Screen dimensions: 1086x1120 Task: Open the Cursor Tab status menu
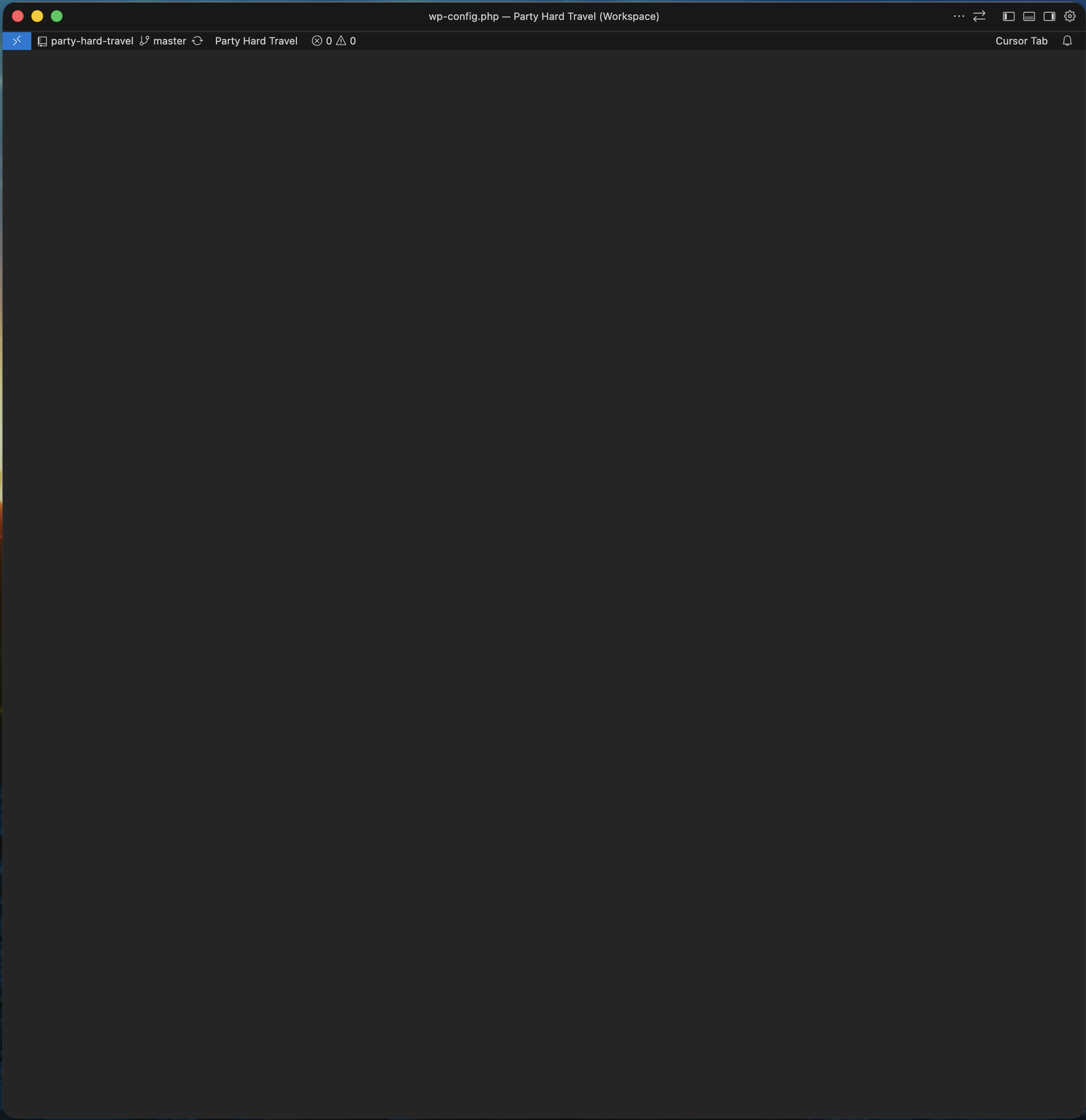[x=1021, y=41]
